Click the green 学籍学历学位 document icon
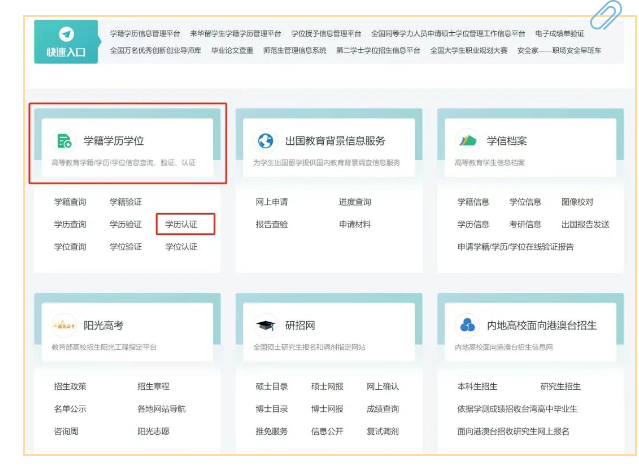The width and height of the screenshot is (639, 469). tap(65, 141)
